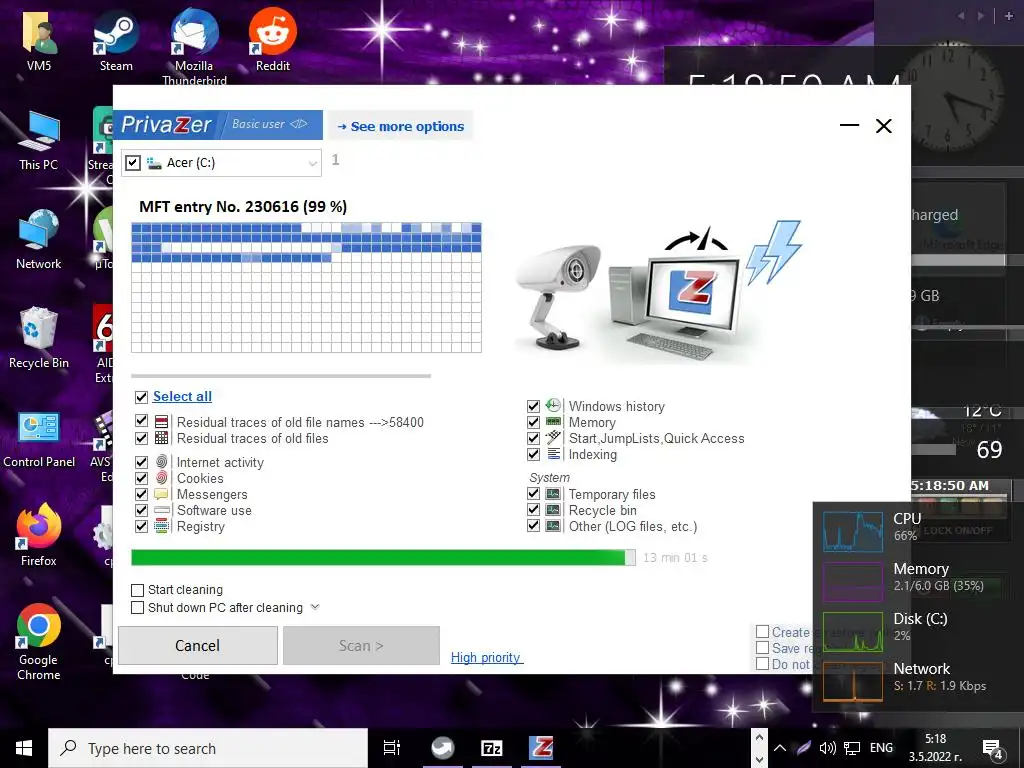Viewport: 1024px width, 768px height.
Task: Toggle the Internet activity checkbox
Action: [x=141, y=462]
